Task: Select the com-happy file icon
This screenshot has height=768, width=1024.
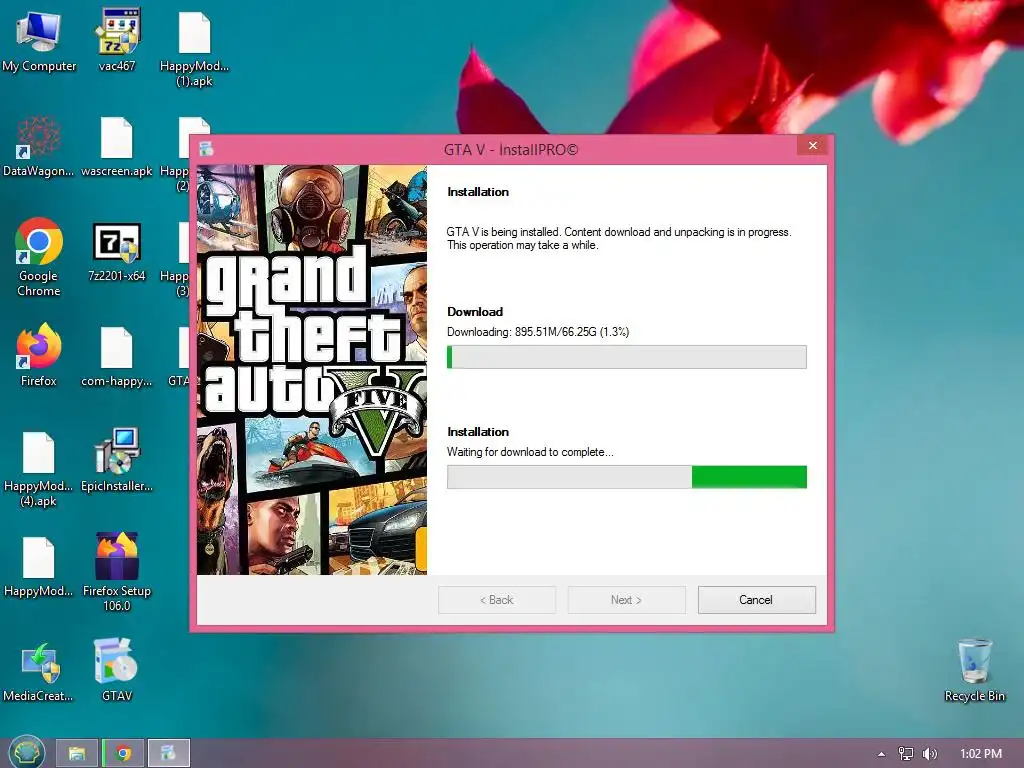Action: (x=117, y=356)
